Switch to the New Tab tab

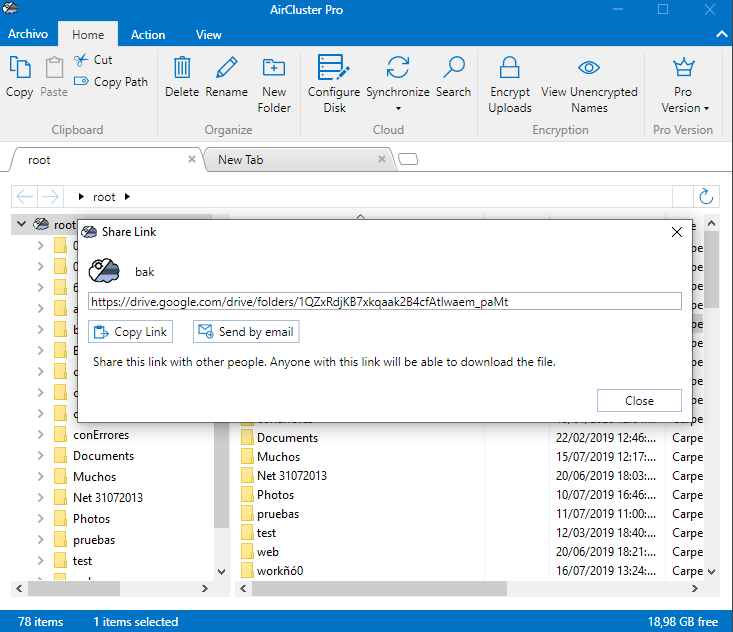tap(240, 160)
